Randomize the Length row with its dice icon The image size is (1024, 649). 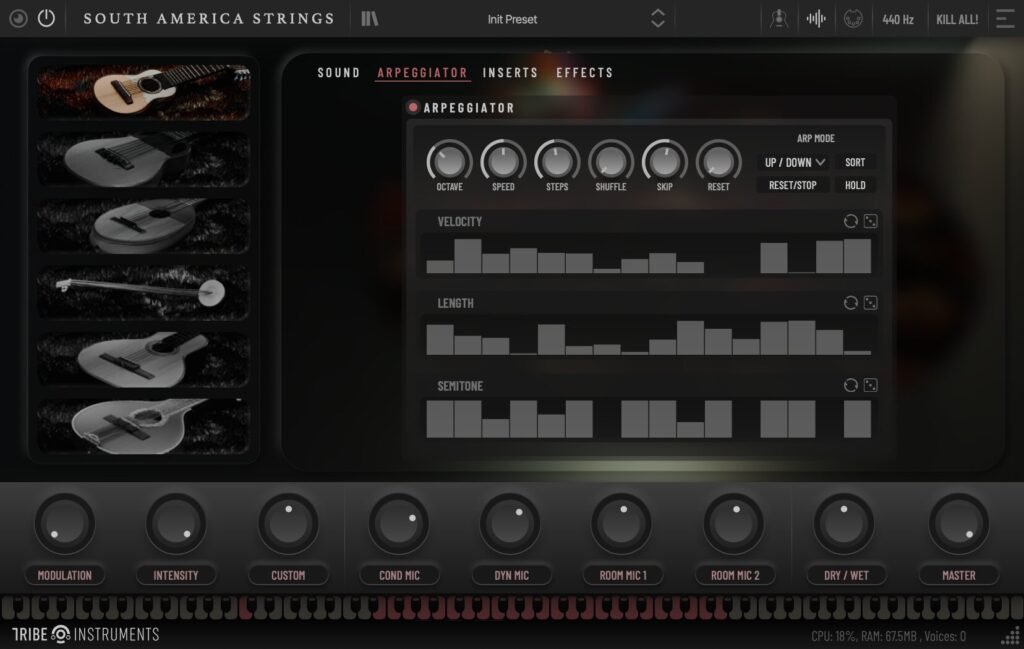pos(871,303)
